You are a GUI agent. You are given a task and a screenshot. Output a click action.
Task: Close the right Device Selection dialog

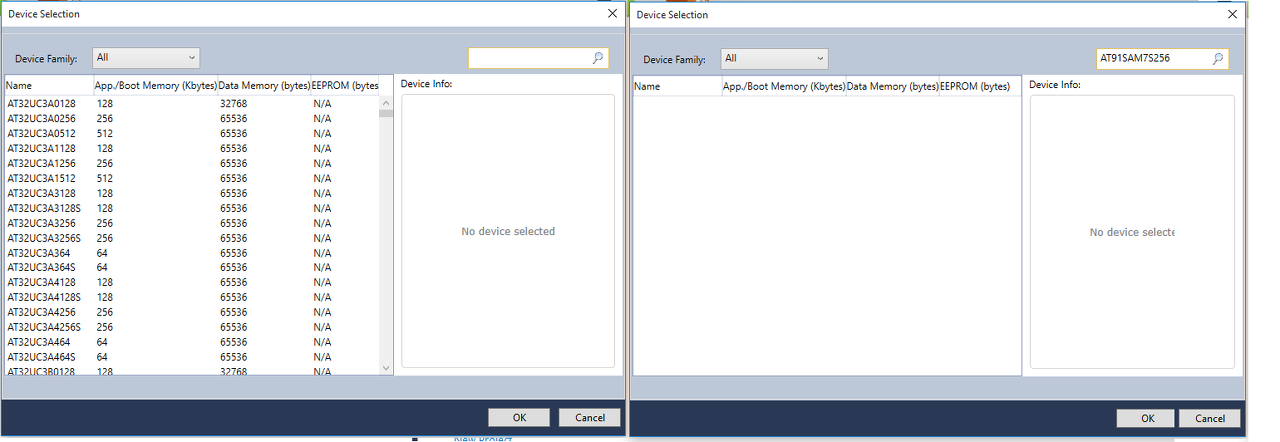coord(1233,15)
